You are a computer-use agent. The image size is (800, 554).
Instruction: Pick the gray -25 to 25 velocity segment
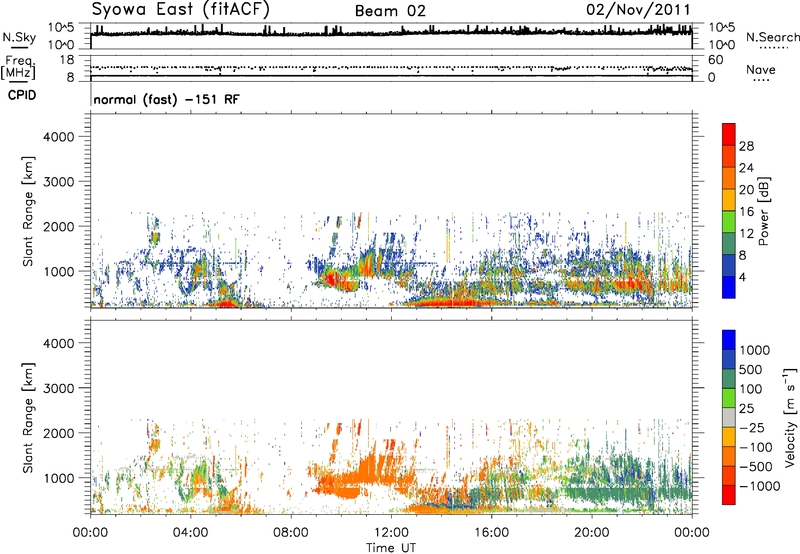729,418
